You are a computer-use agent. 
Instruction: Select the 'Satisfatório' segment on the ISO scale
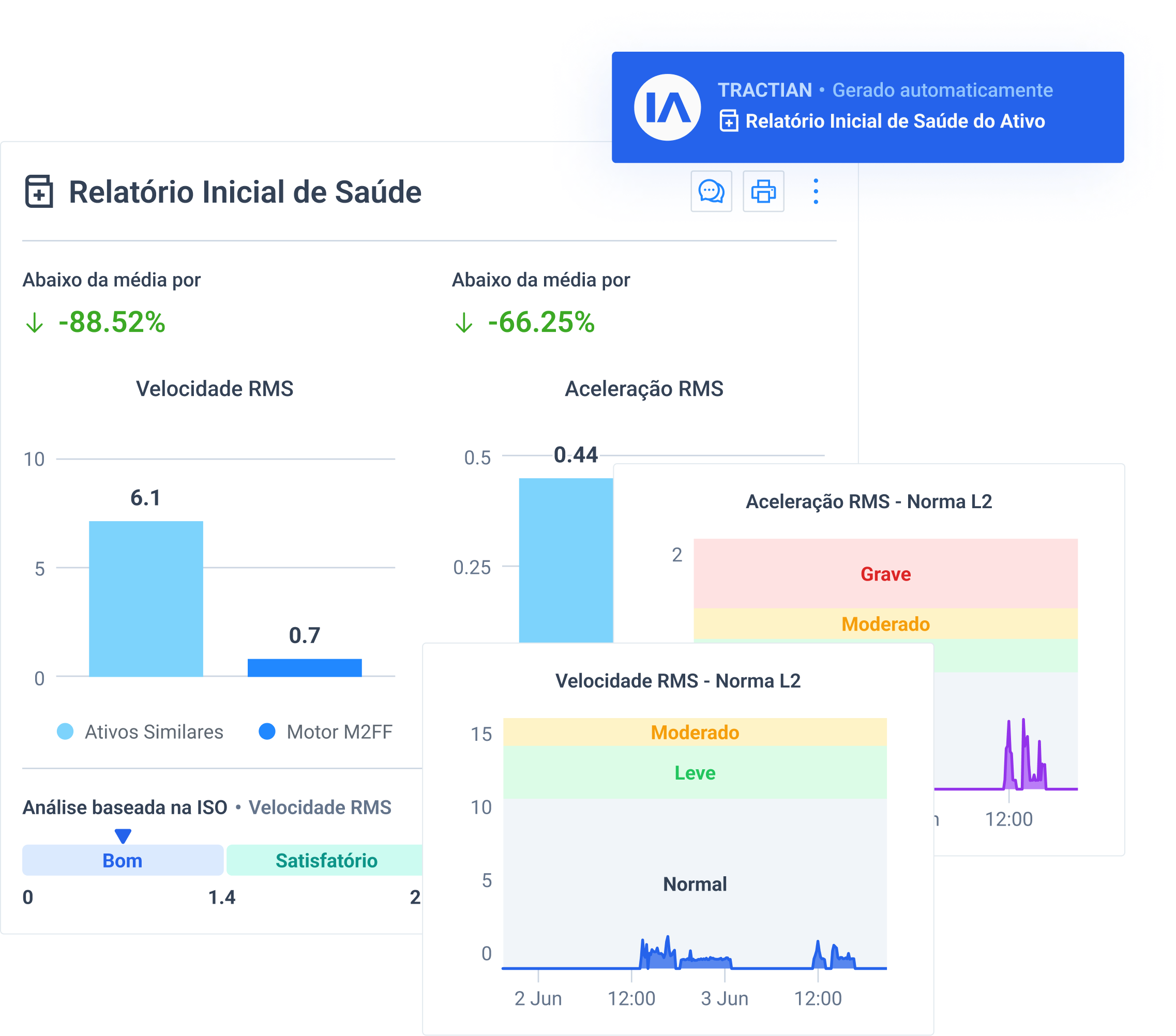point(327,861)
